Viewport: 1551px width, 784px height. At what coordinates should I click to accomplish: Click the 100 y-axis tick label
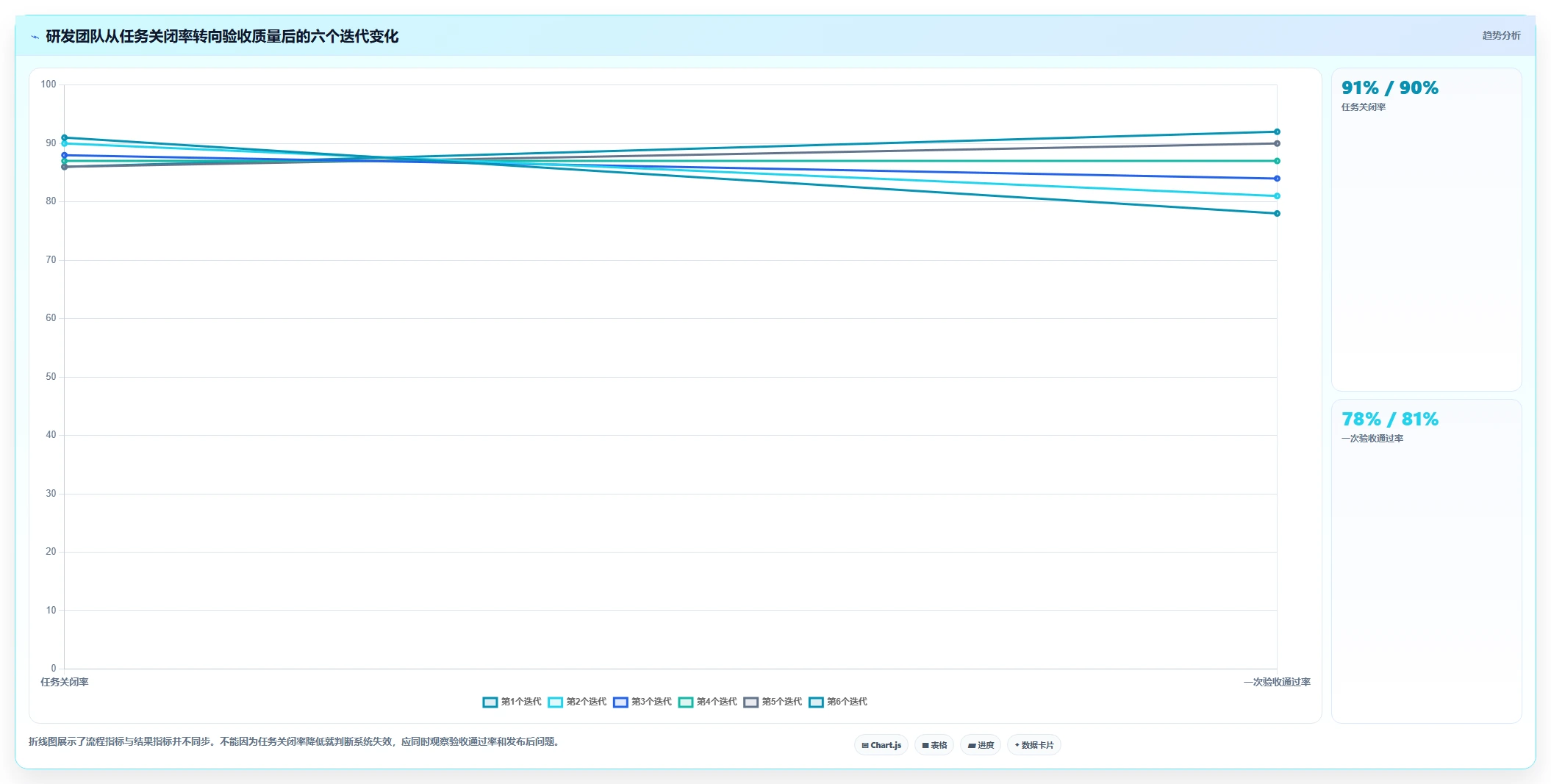(49, 84)
